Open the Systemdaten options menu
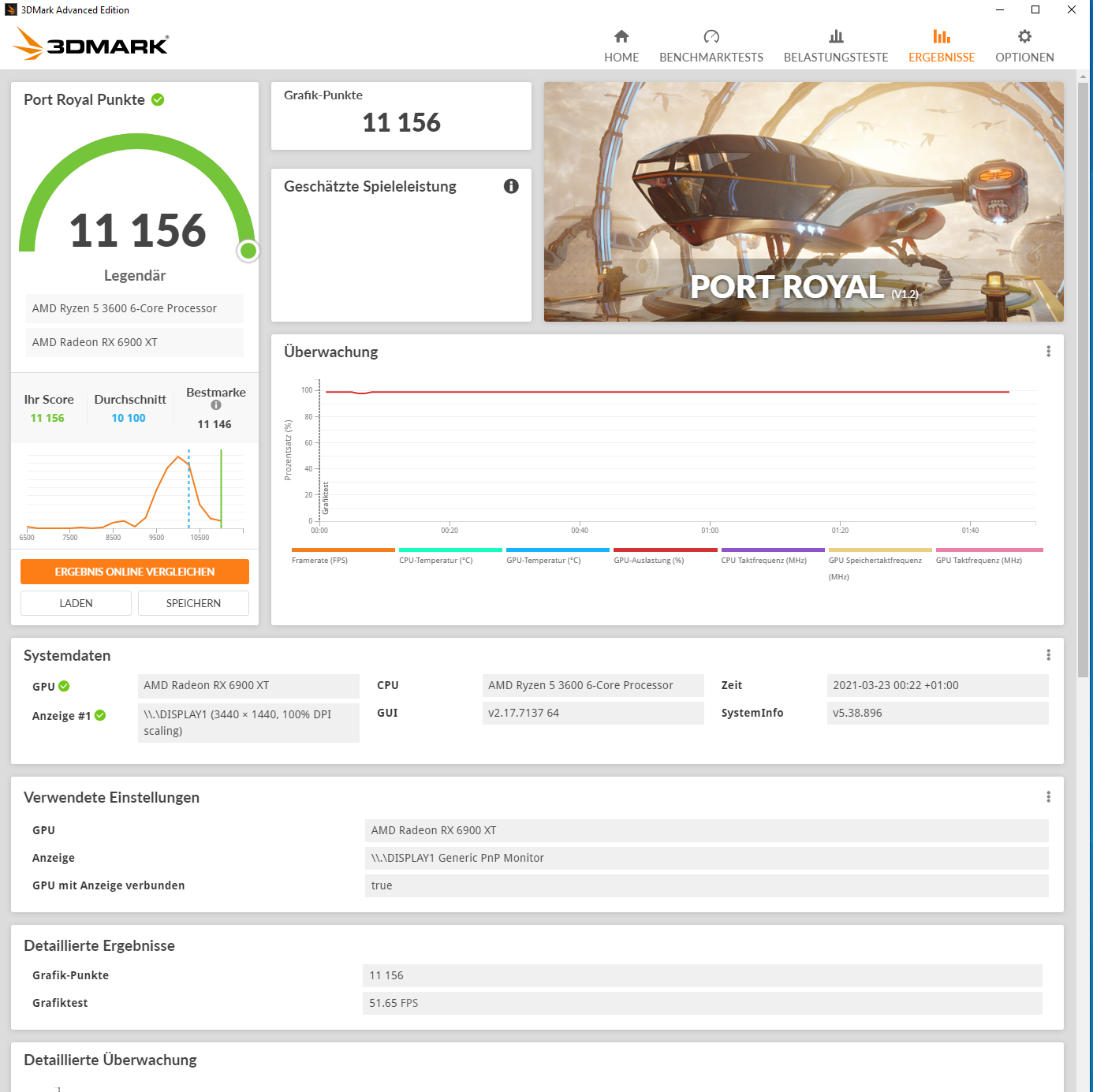1093x1092 pixels. (1048, 655)
